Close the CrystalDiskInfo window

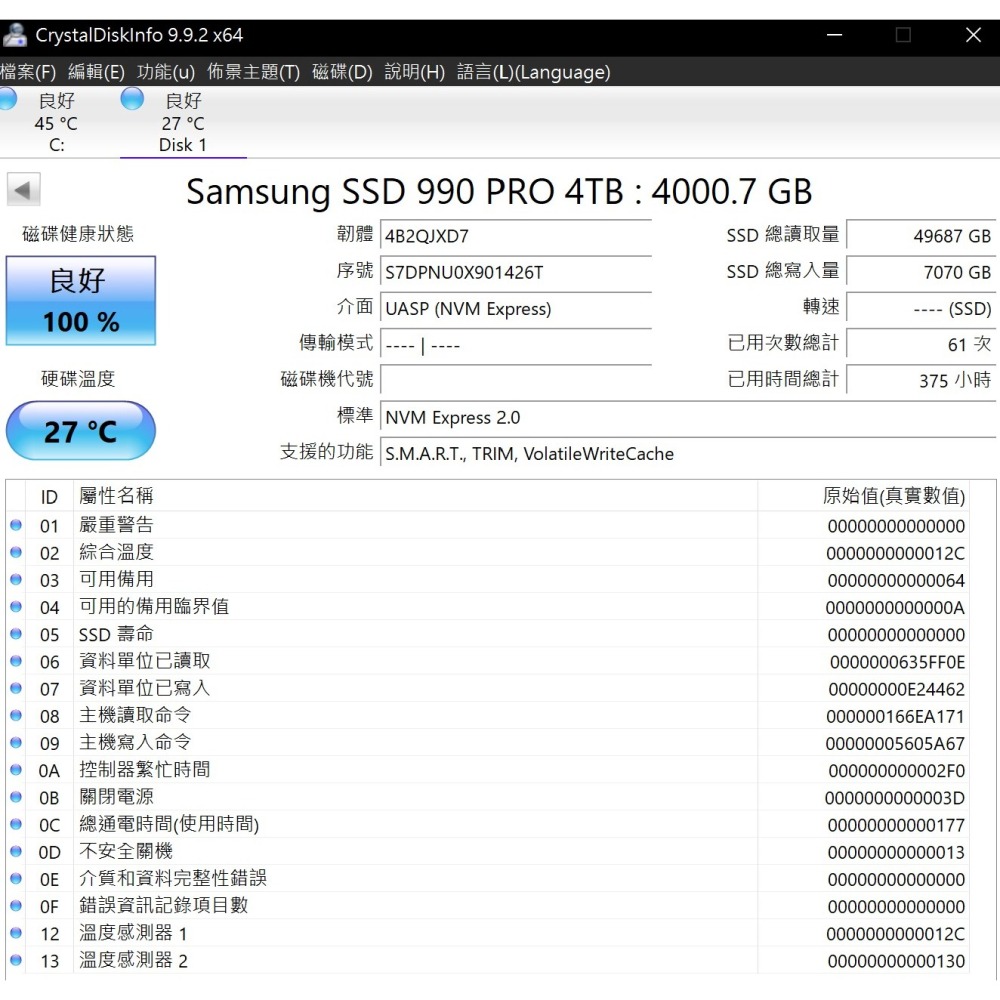point(973,34)
